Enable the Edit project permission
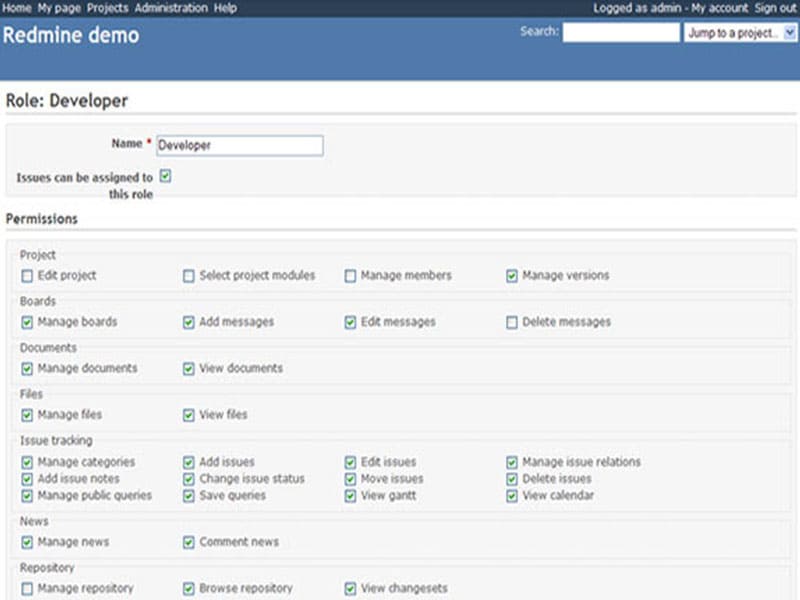The image size is (800, 600). (x=25, y=275)
